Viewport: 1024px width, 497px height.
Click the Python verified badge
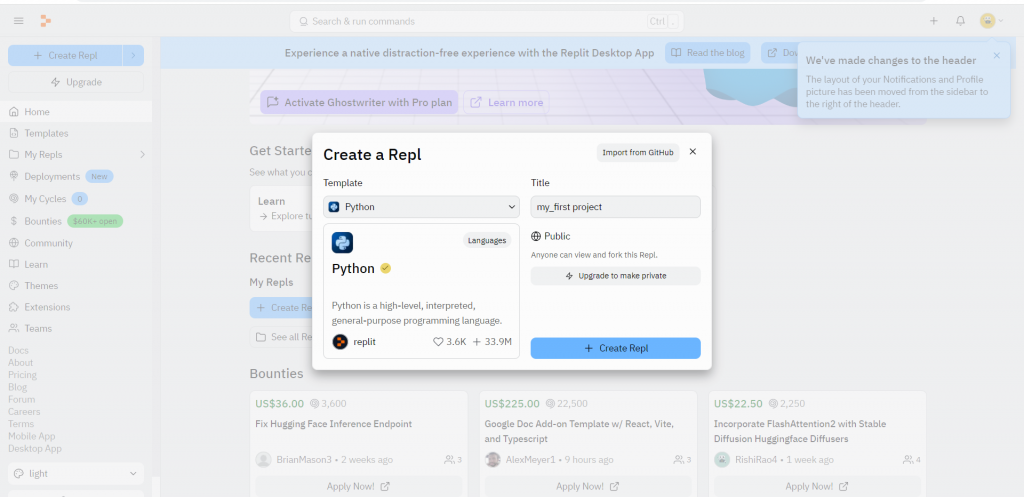(x=385, y=268)
